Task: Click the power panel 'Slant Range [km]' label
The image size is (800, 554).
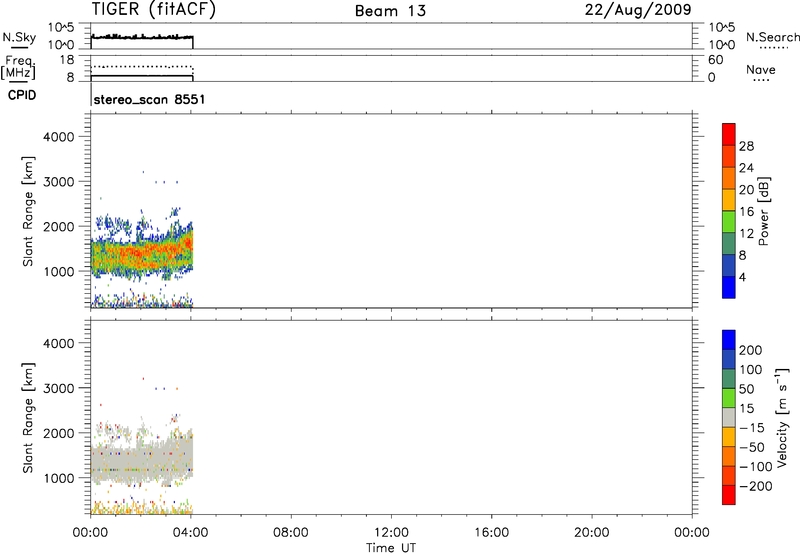Action: [x=28, y=211]
